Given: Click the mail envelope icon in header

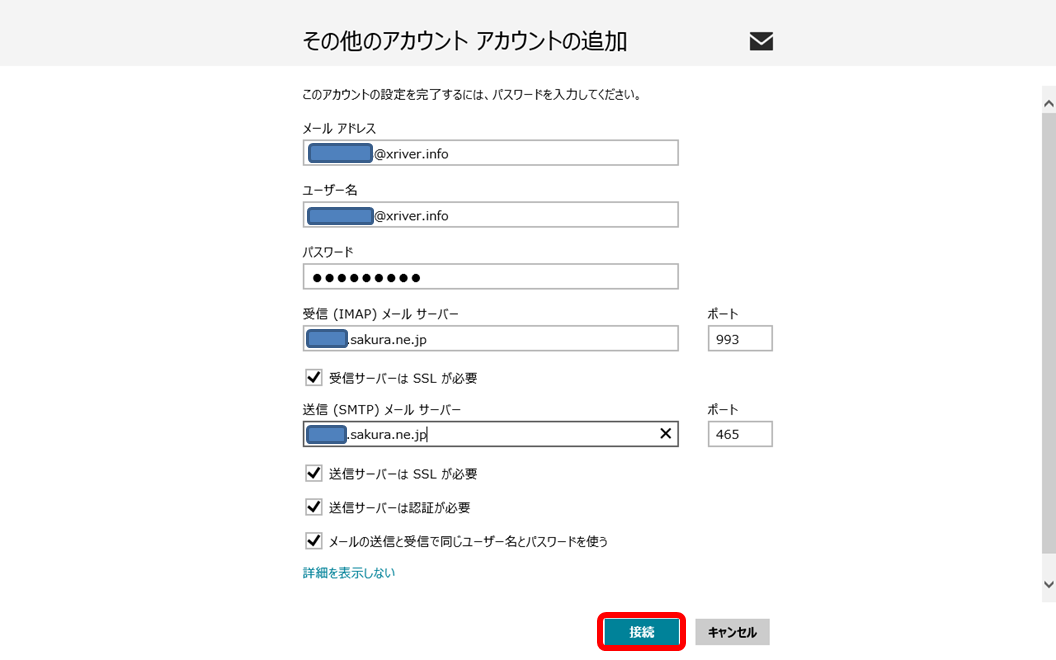Looking at the screenshot, I should tap(761, 41).
